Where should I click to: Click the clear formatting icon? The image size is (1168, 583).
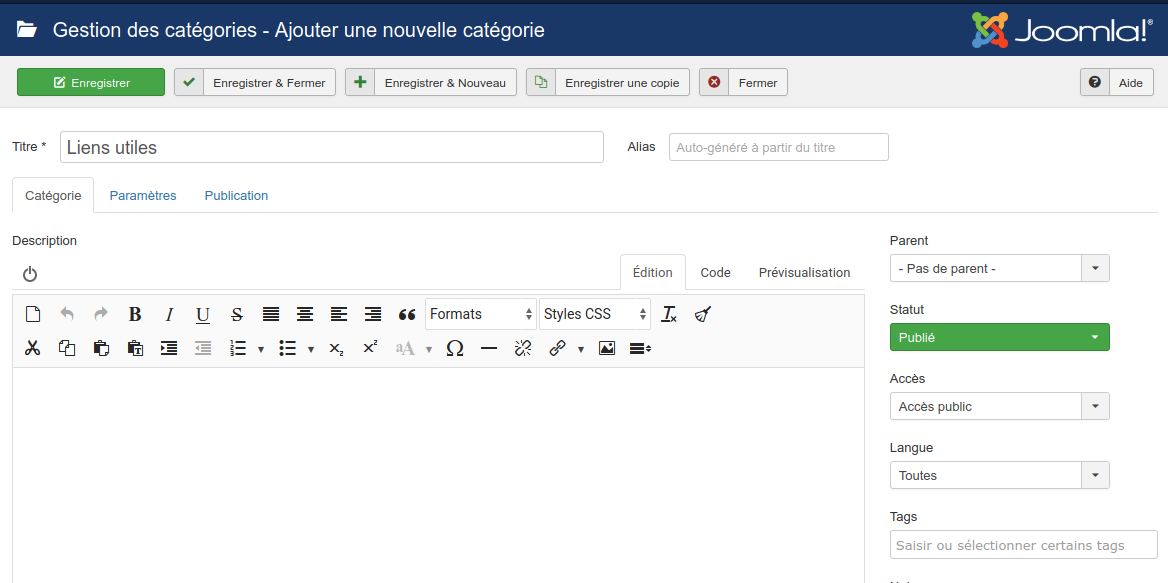pos(668,314)
